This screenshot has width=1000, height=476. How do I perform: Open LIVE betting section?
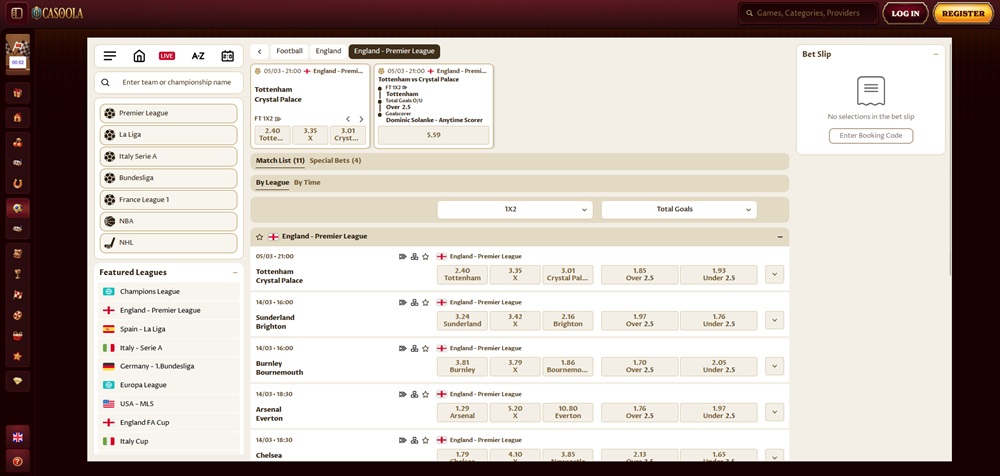[167, 56]
